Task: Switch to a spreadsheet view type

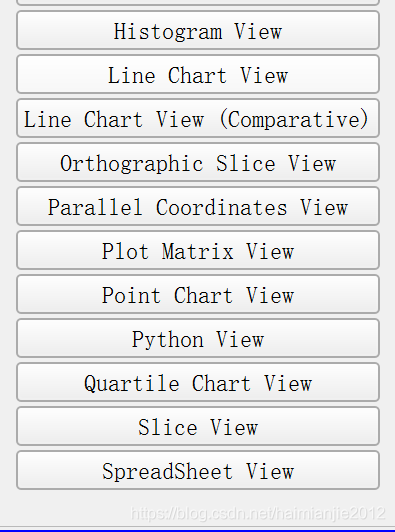Action: click(x=198, y=471)
